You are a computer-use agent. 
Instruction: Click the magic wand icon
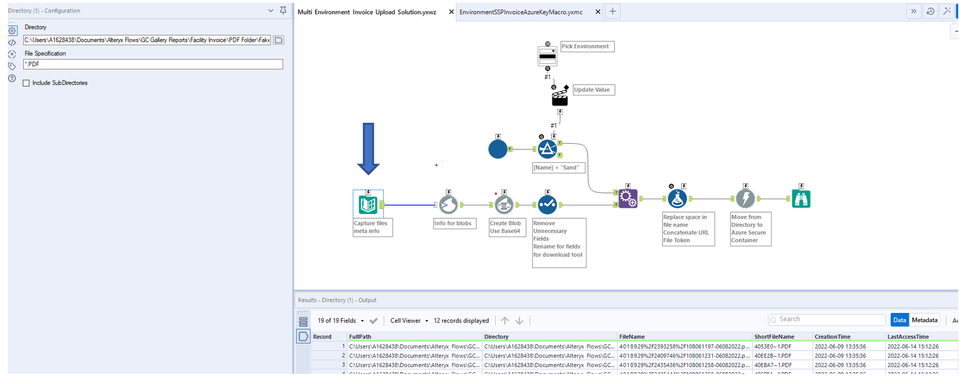[x=947, y=12]
